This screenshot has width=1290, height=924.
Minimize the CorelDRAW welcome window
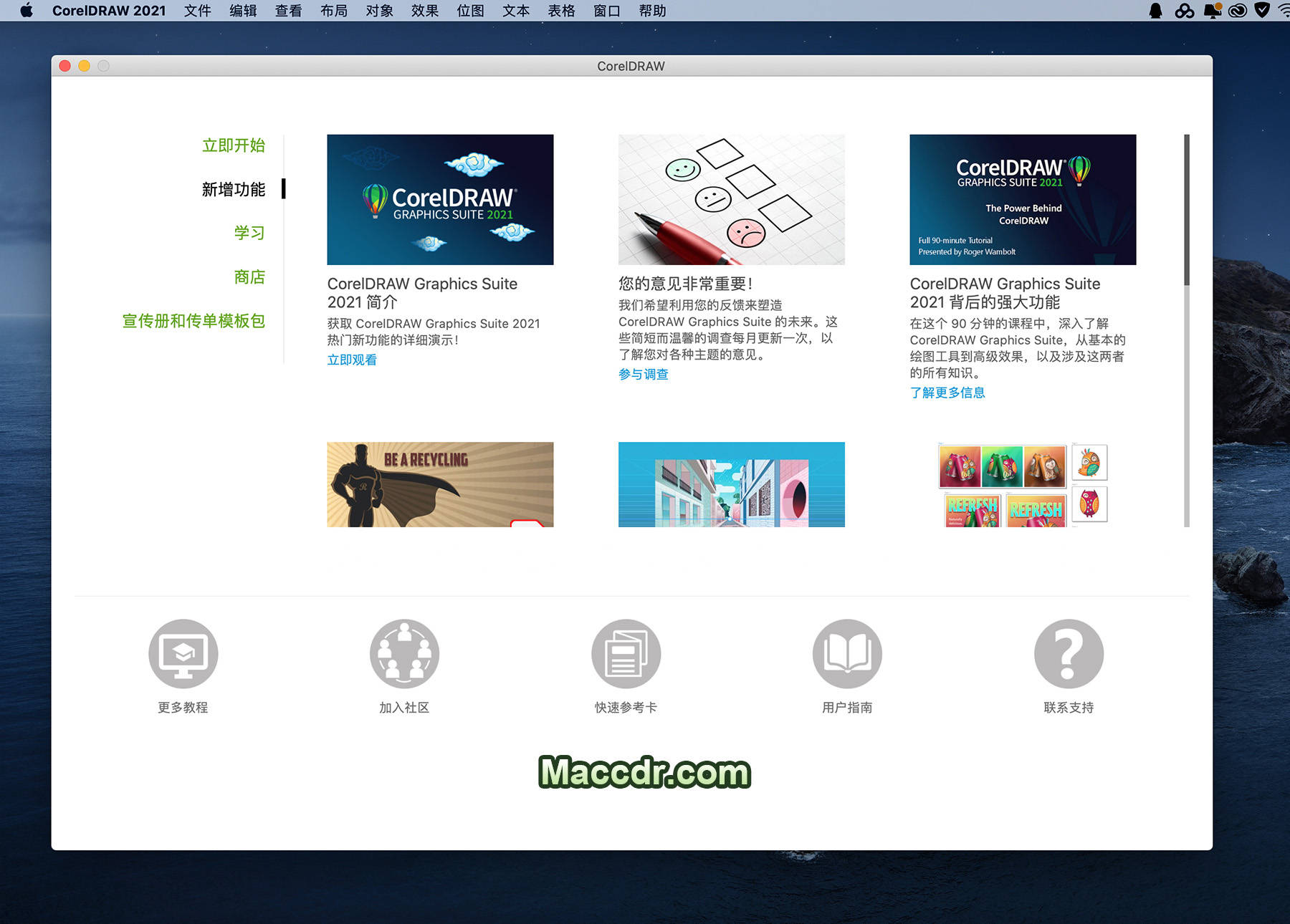pos(84,66)
